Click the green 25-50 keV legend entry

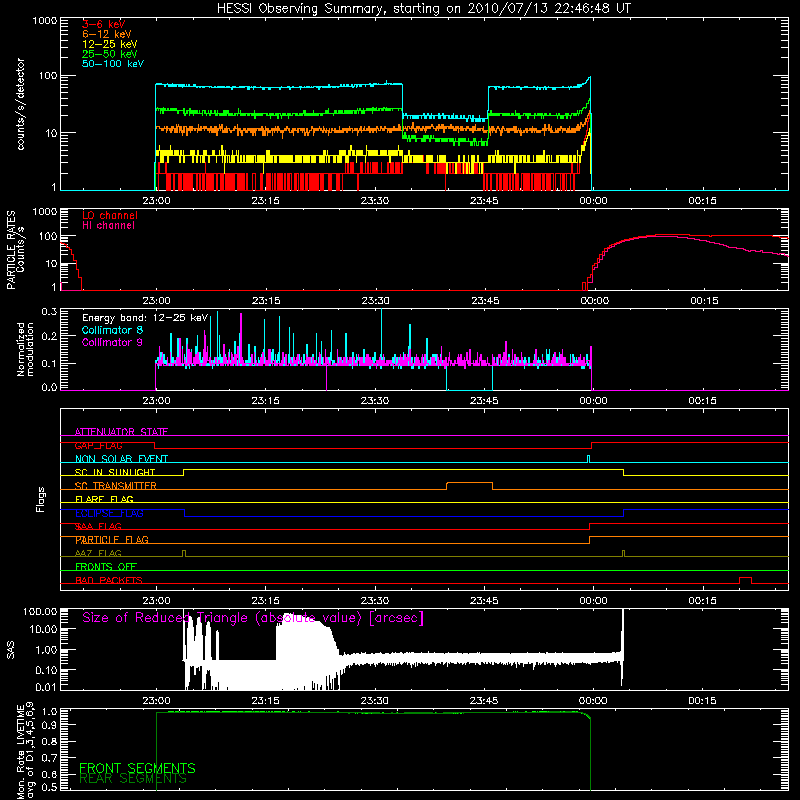110,54
